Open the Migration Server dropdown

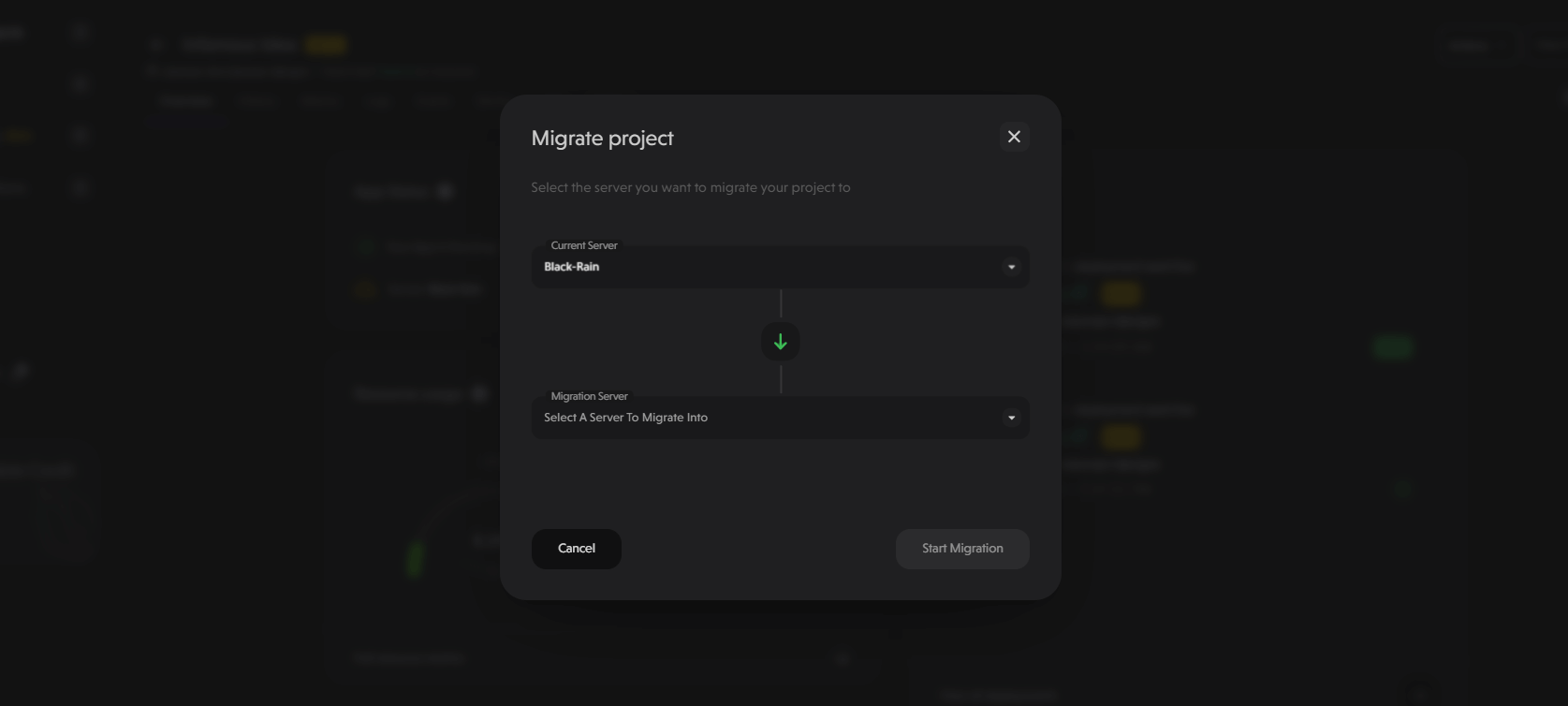781,418
